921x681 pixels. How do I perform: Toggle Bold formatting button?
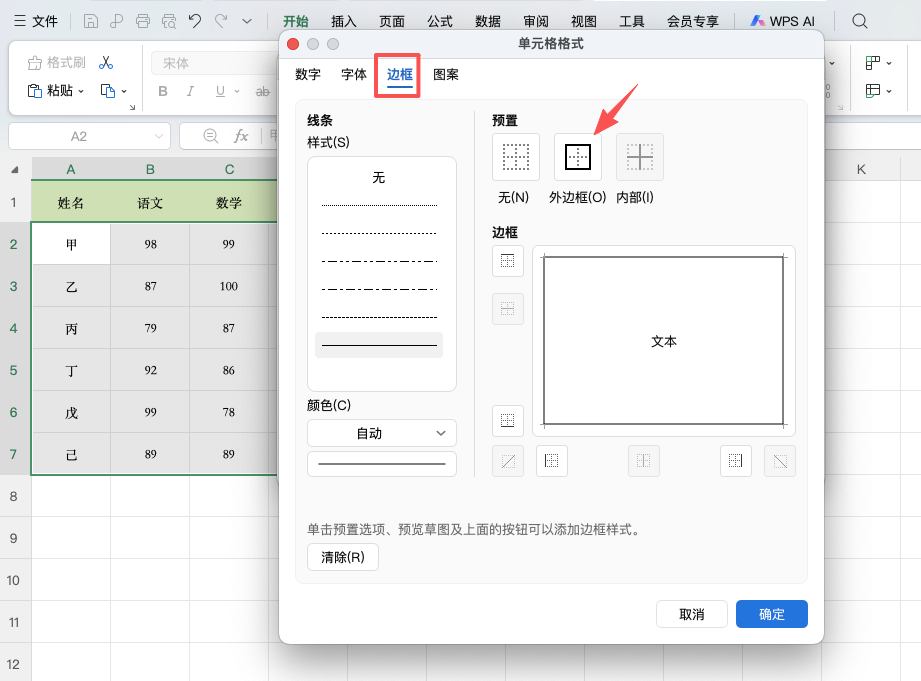(163, 91)
